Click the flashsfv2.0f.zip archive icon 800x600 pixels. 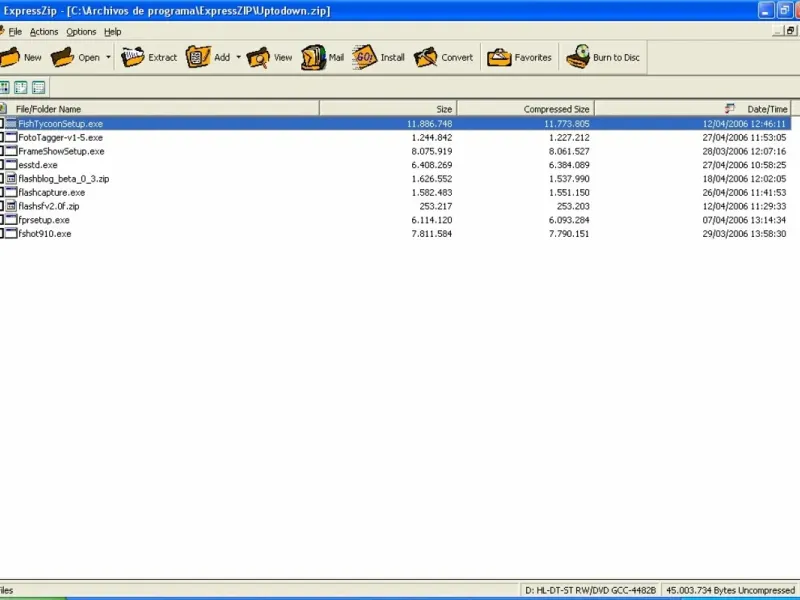11,206
